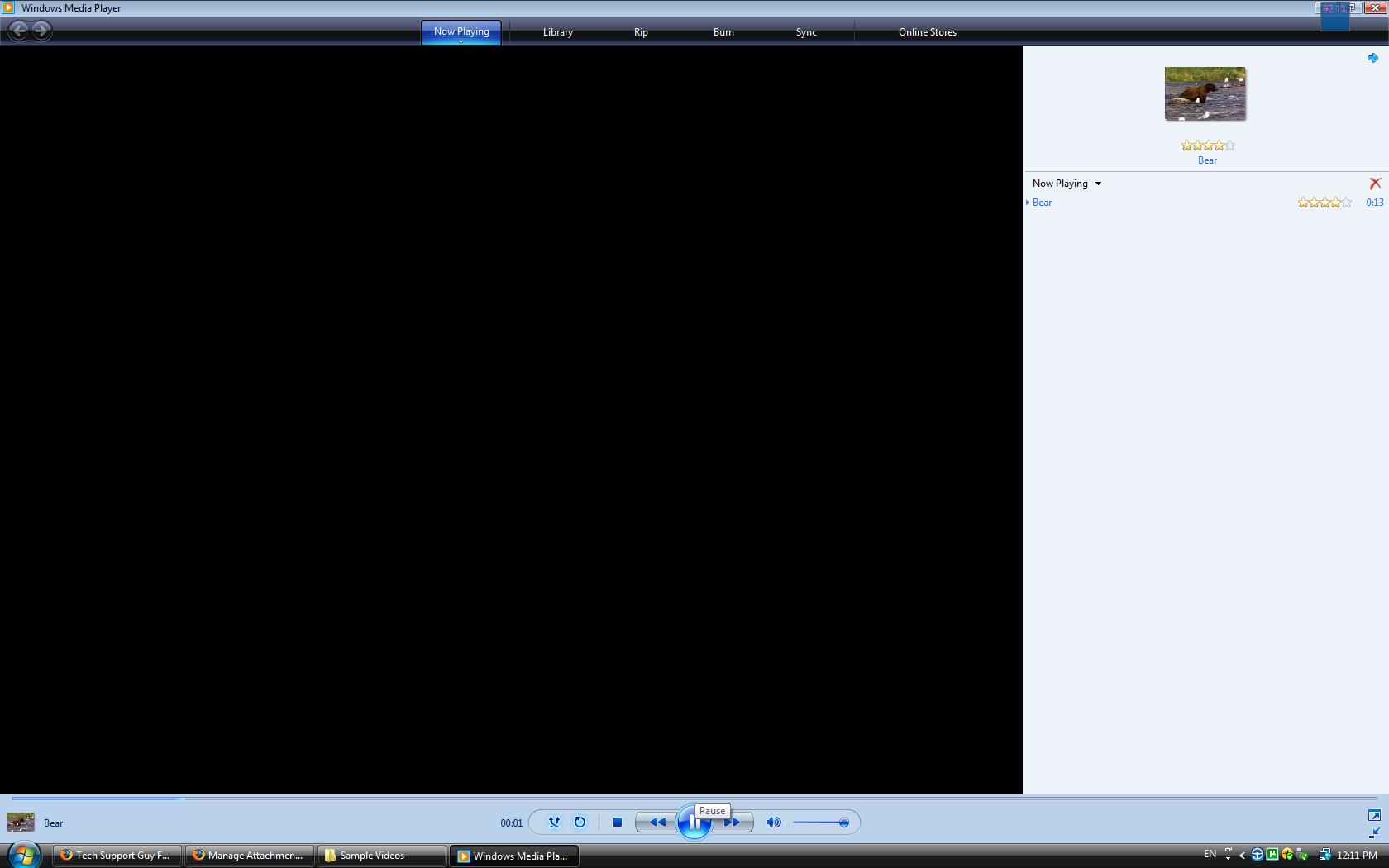Click the Bear title link under thumbnail
The image size is (1389, 868).
coord(1207,160)
